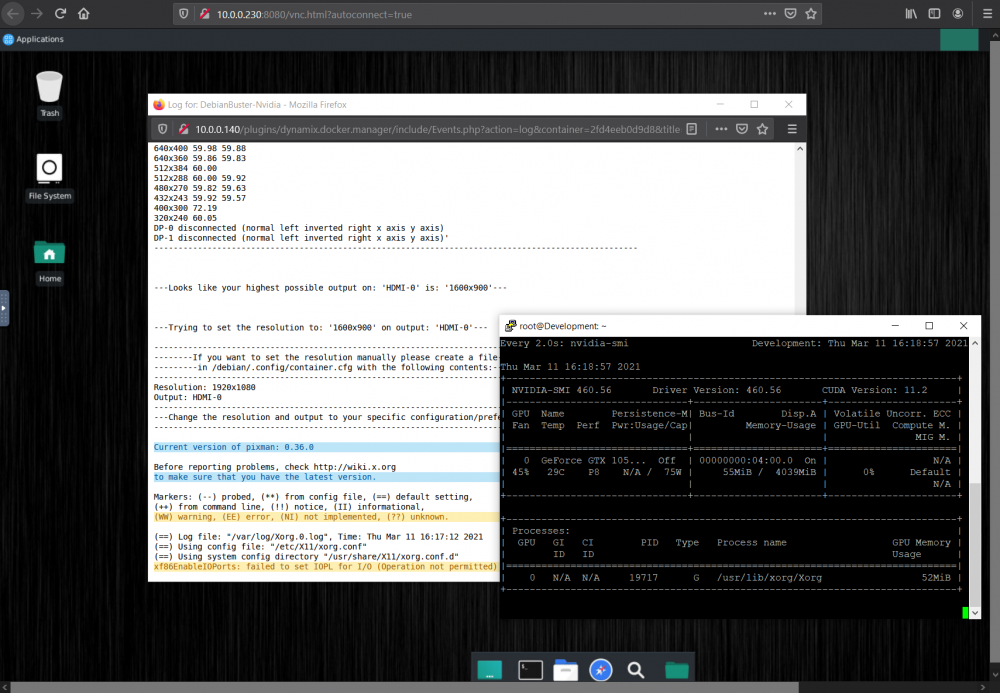The height and width of the screenshot is (693, 1000).
Task: Click reload in the outer browser
Action: [61, 13]
